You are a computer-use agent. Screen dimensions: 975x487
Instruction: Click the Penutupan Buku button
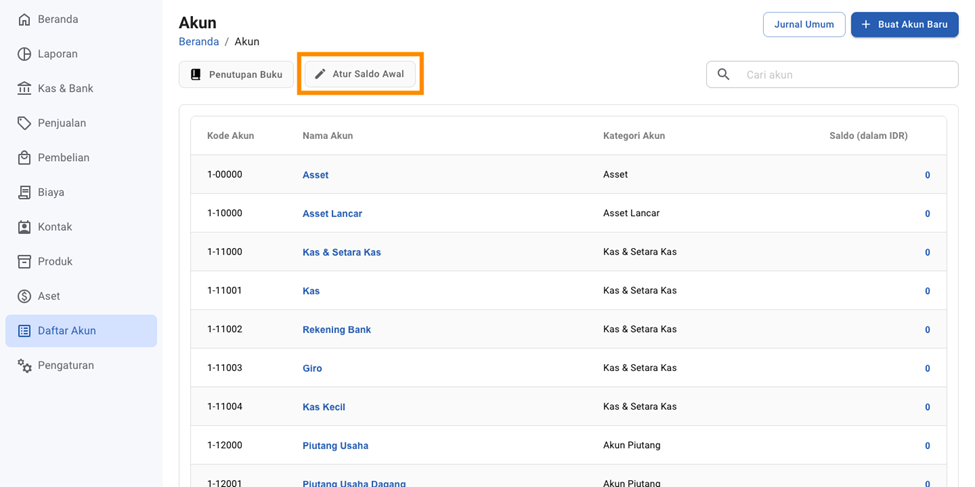coord(236,74)
